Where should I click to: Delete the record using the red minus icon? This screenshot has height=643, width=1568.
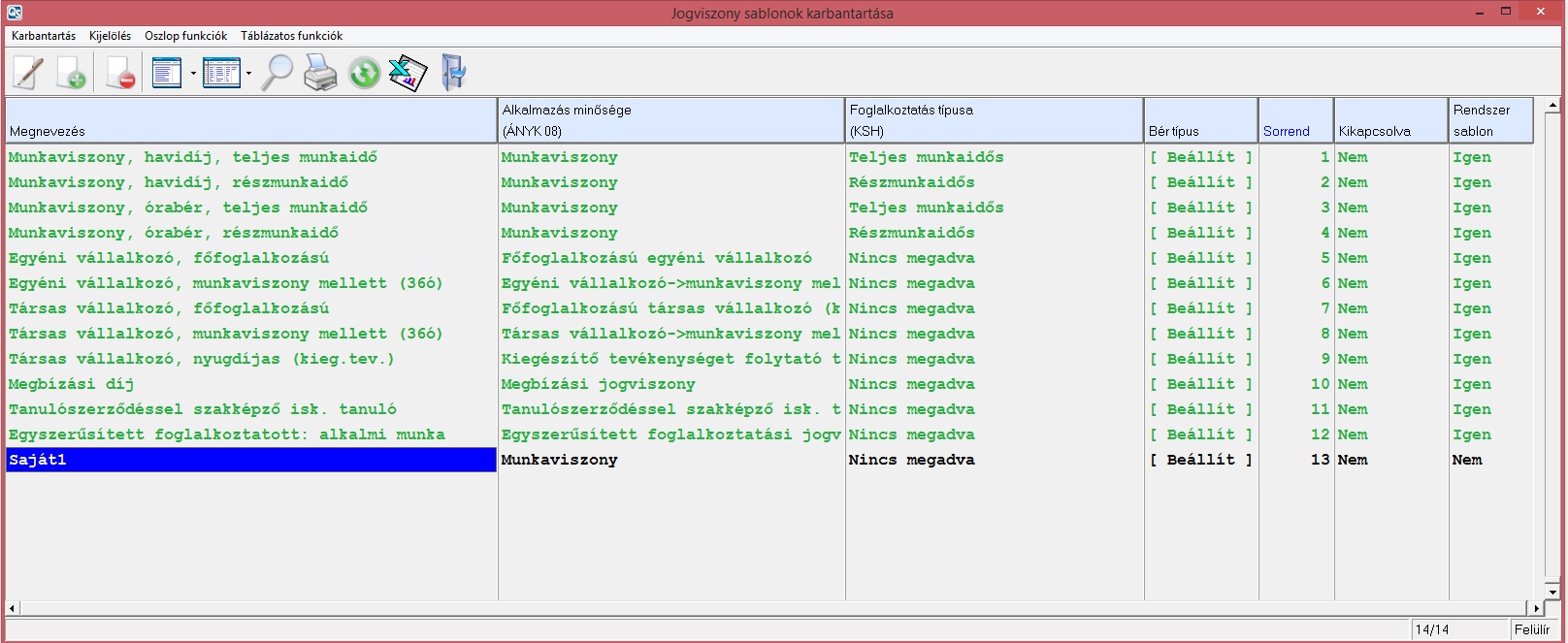(120, 73)
